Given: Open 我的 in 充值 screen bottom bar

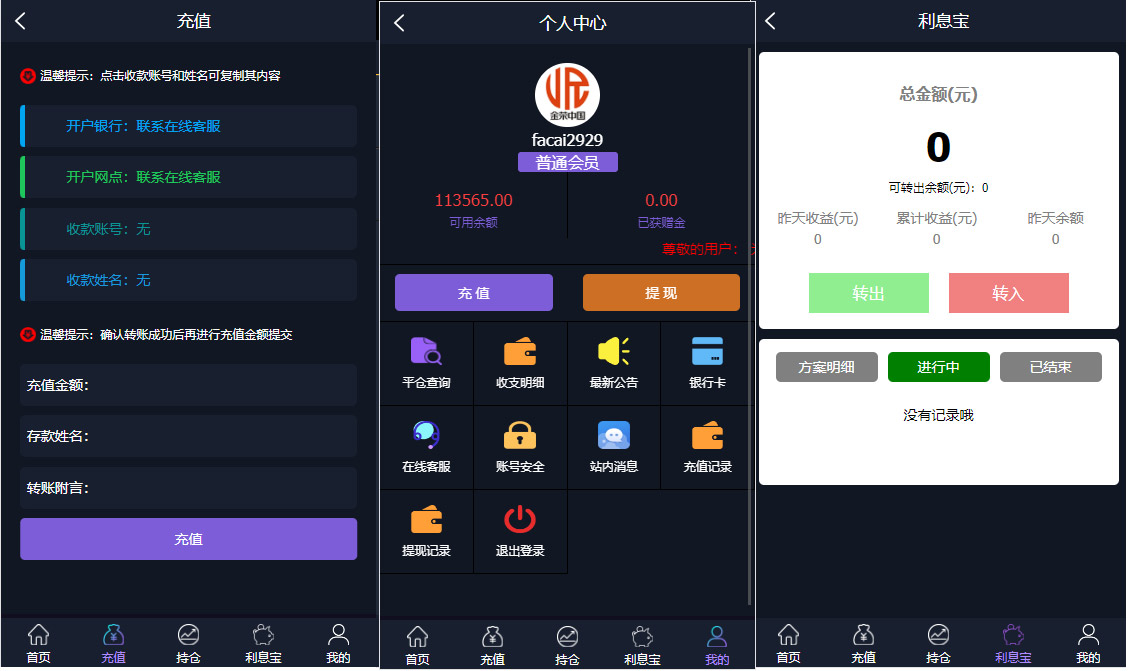Looking at the screenshot, I should [338, 643].
